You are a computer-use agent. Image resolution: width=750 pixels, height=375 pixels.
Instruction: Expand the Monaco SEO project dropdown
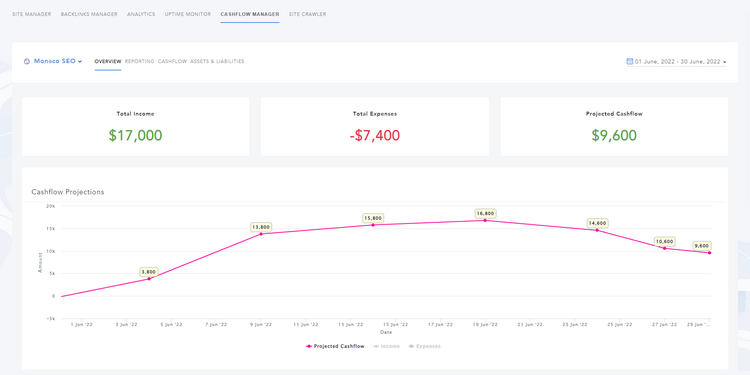[x=58, y=61]
